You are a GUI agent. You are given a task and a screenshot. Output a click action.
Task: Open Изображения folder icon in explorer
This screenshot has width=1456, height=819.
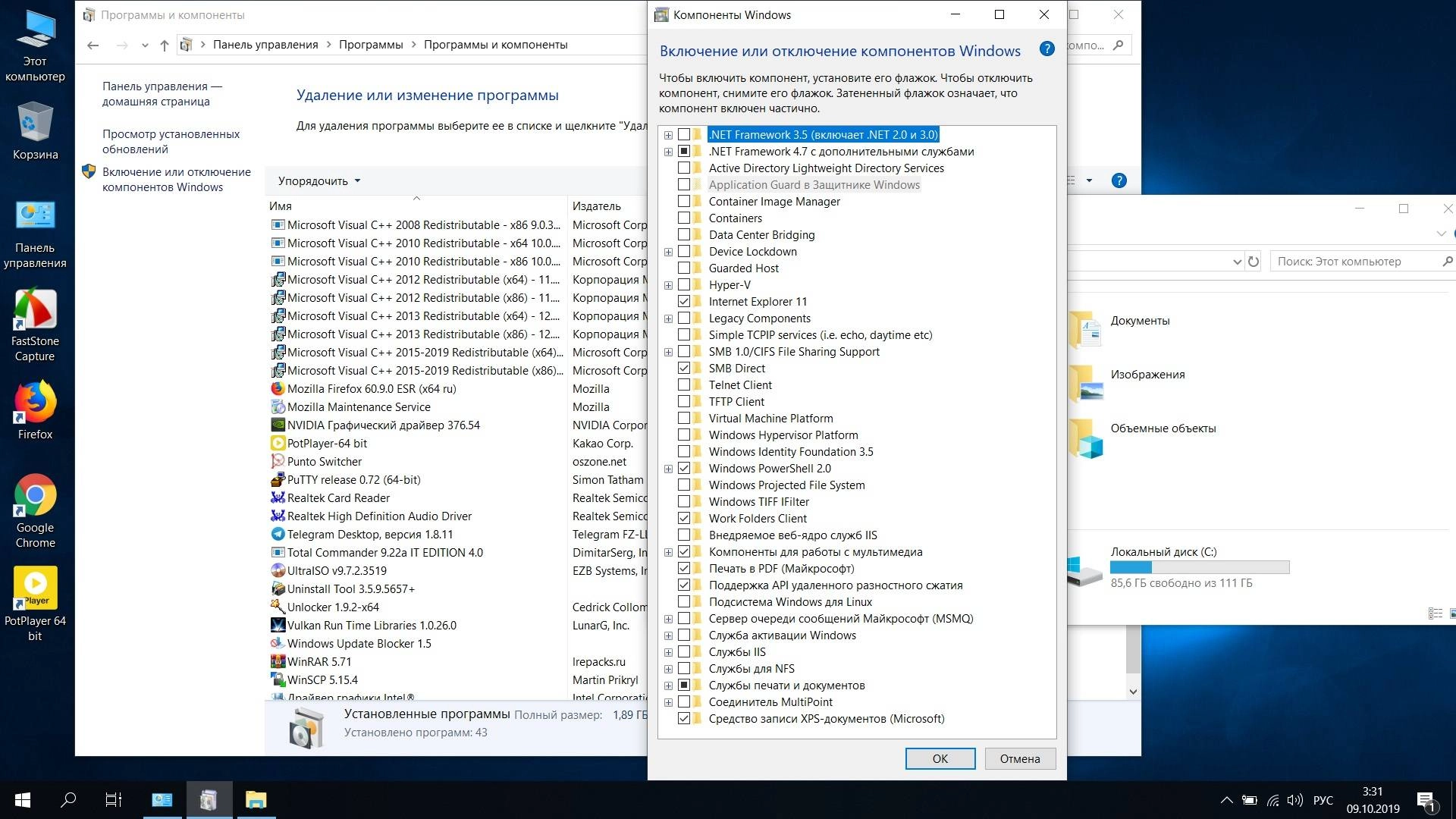[1084, 383]
